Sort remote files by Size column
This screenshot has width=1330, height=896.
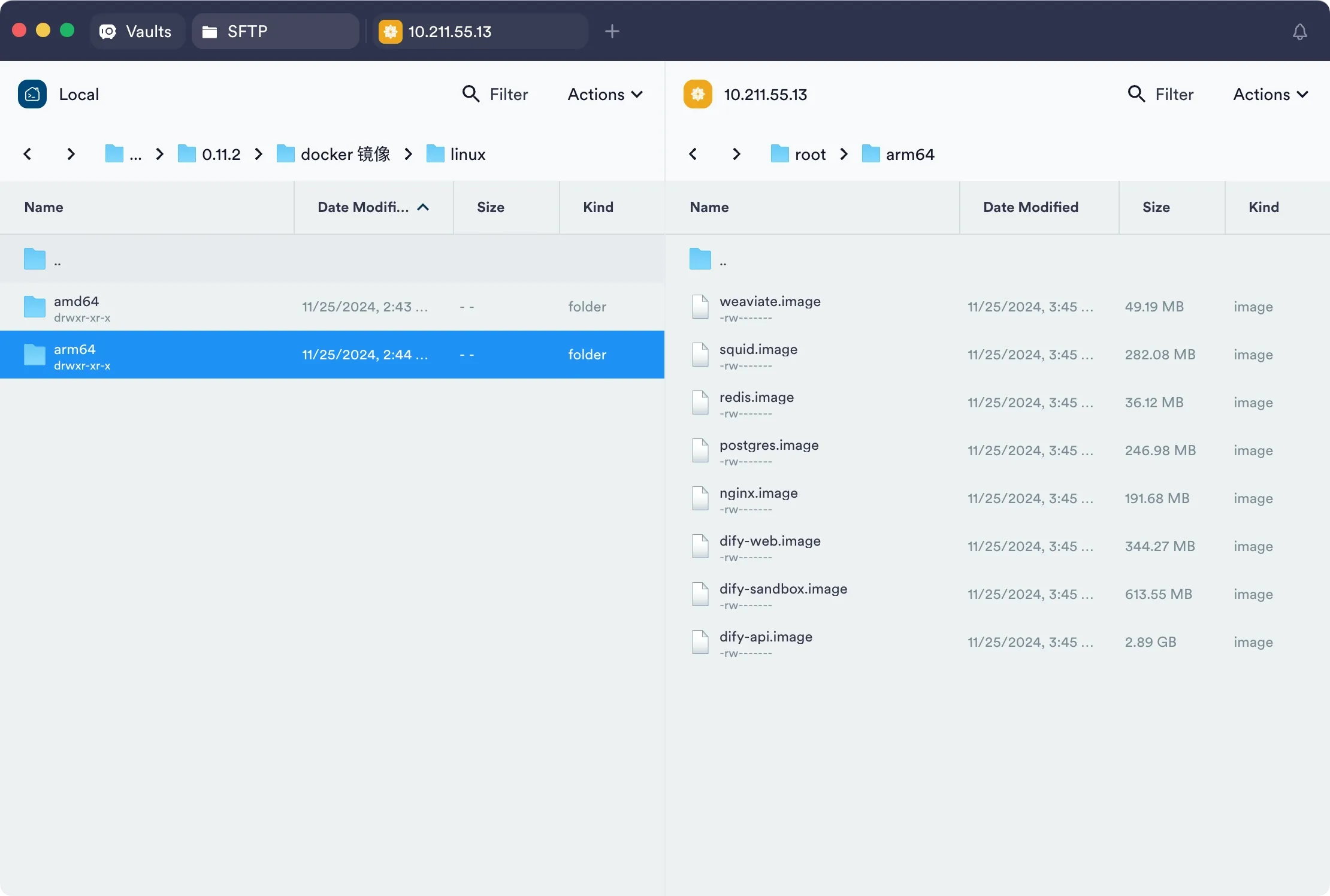coord(1156,207)
